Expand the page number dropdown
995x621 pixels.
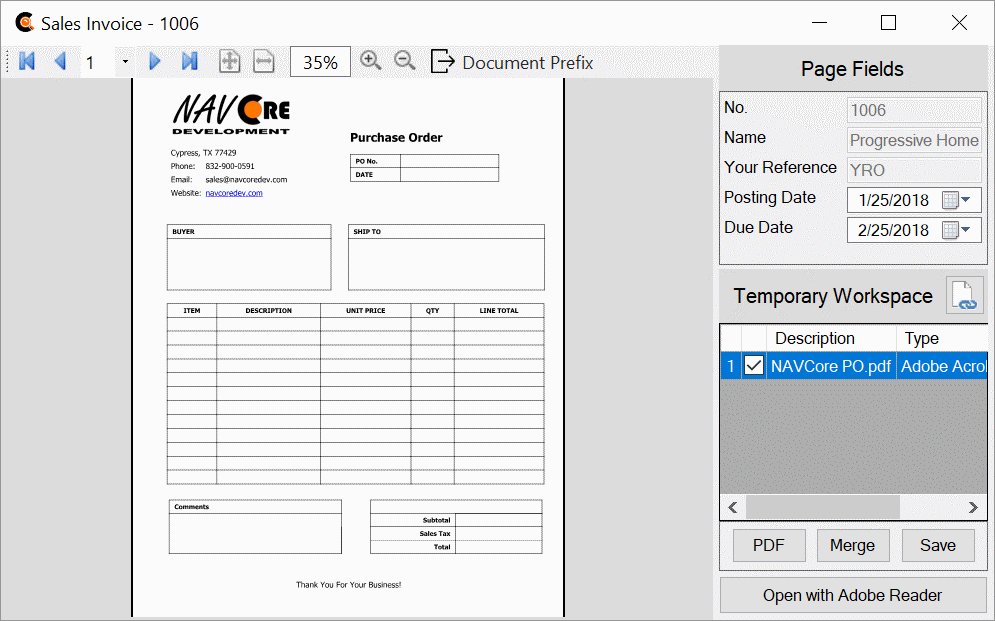[x=124, y=62]
